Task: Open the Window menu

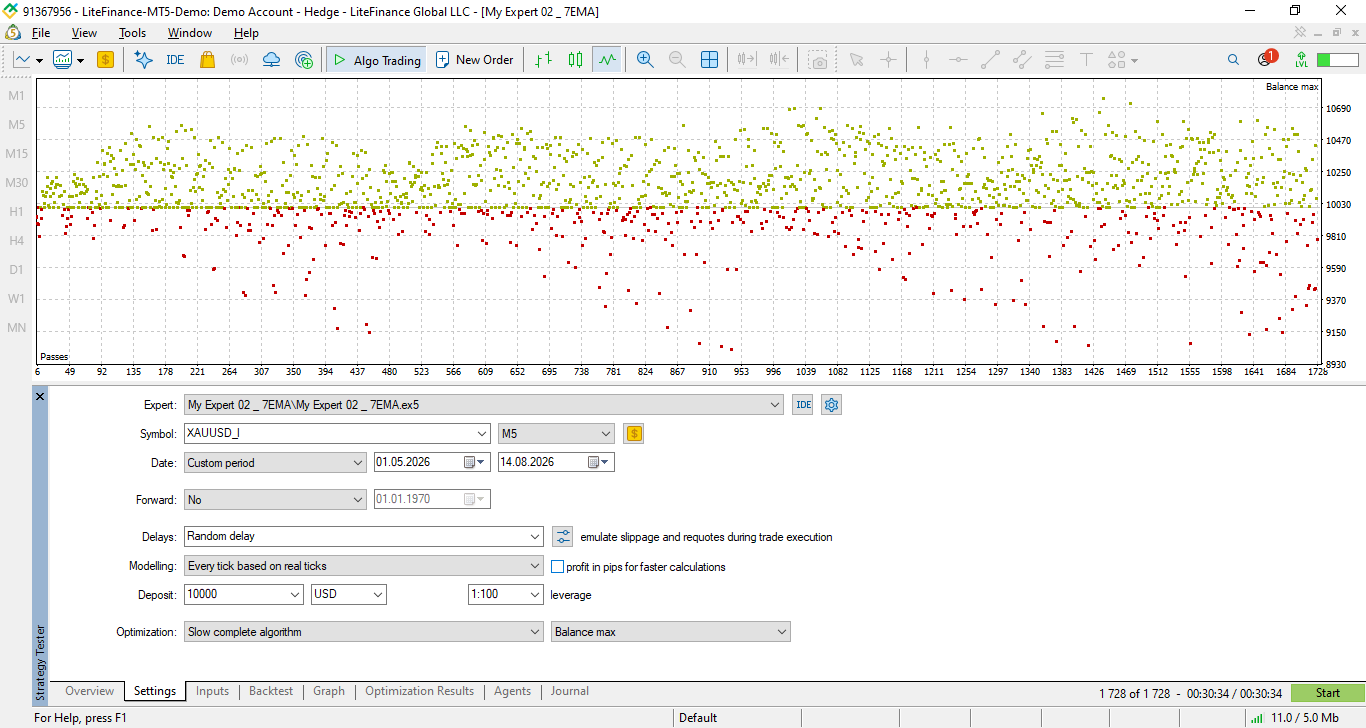Action: coord(190,33)
